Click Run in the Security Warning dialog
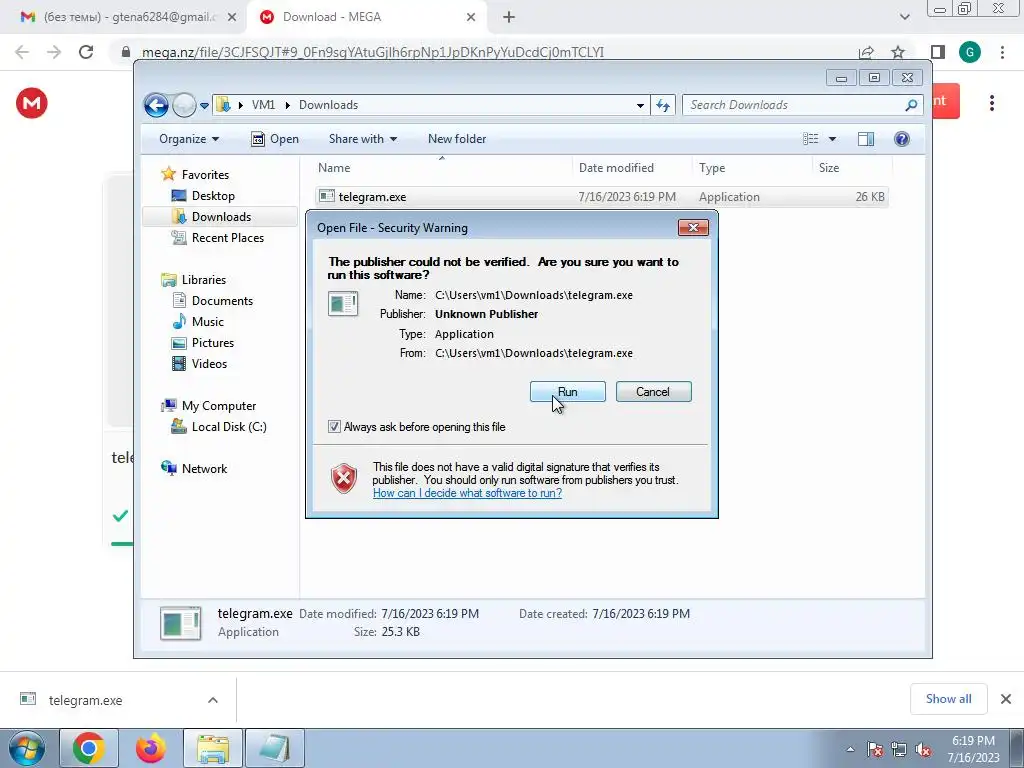 pos(568,392)
